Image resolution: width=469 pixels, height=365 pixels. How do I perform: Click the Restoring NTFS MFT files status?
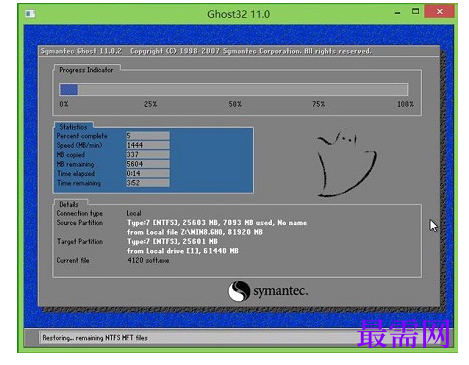95,338
